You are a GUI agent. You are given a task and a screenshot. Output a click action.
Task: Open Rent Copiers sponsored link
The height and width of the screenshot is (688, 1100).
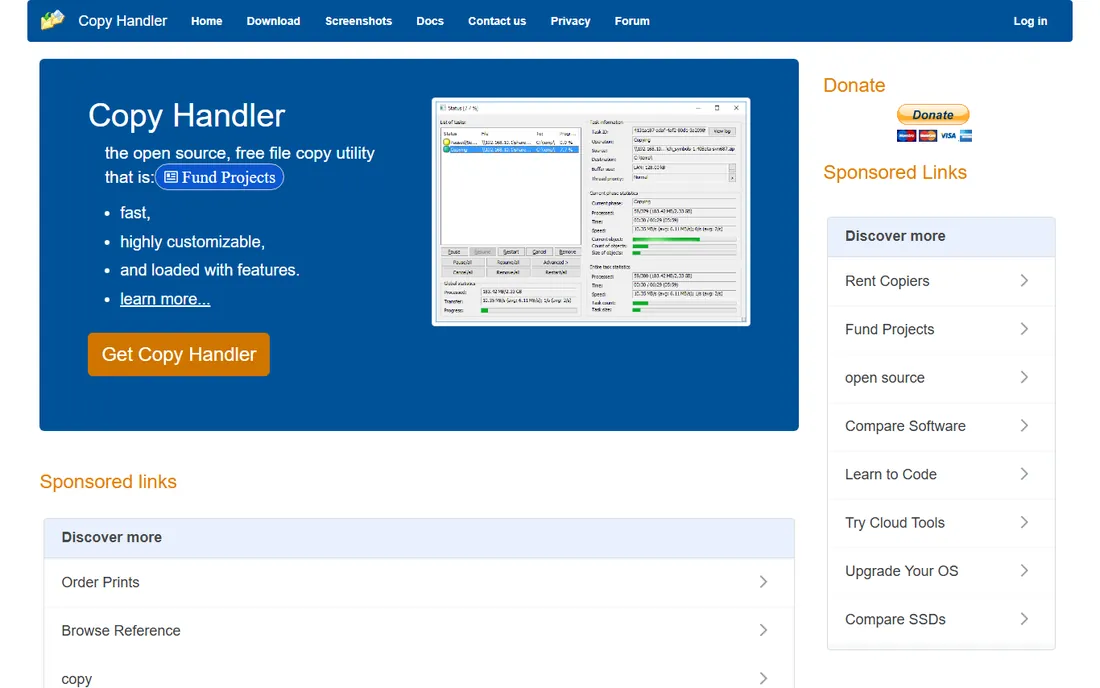(x=941, y=281)
